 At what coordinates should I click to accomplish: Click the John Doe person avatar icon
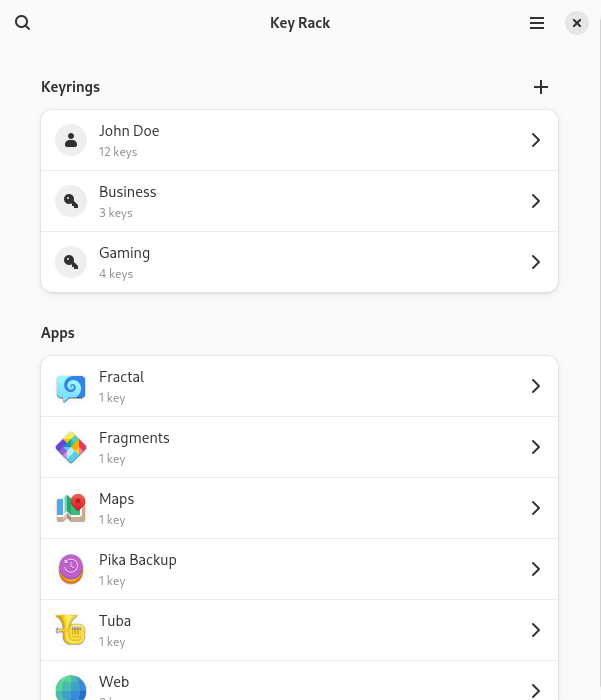click(71, 140)
